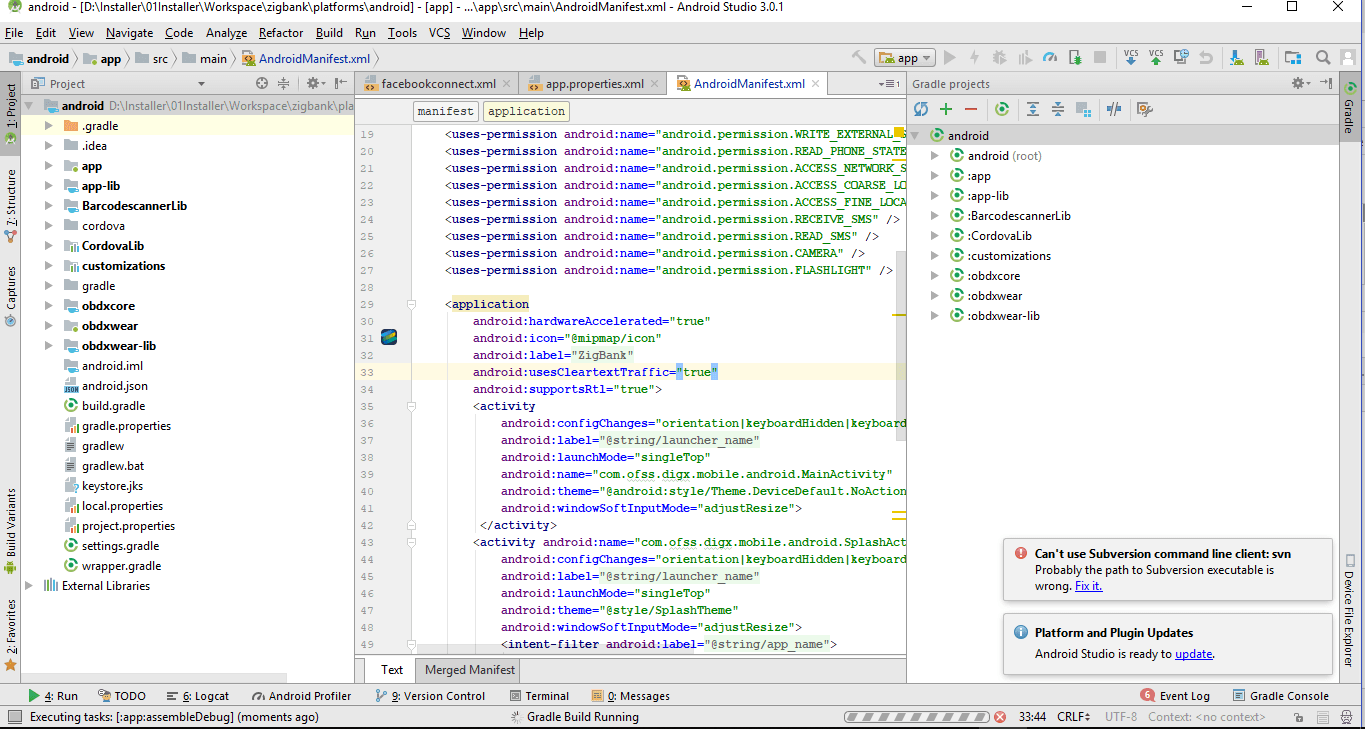Open the Refactor menu
The height and width of the screenshot is (729, 1365).
click(281, 33)
